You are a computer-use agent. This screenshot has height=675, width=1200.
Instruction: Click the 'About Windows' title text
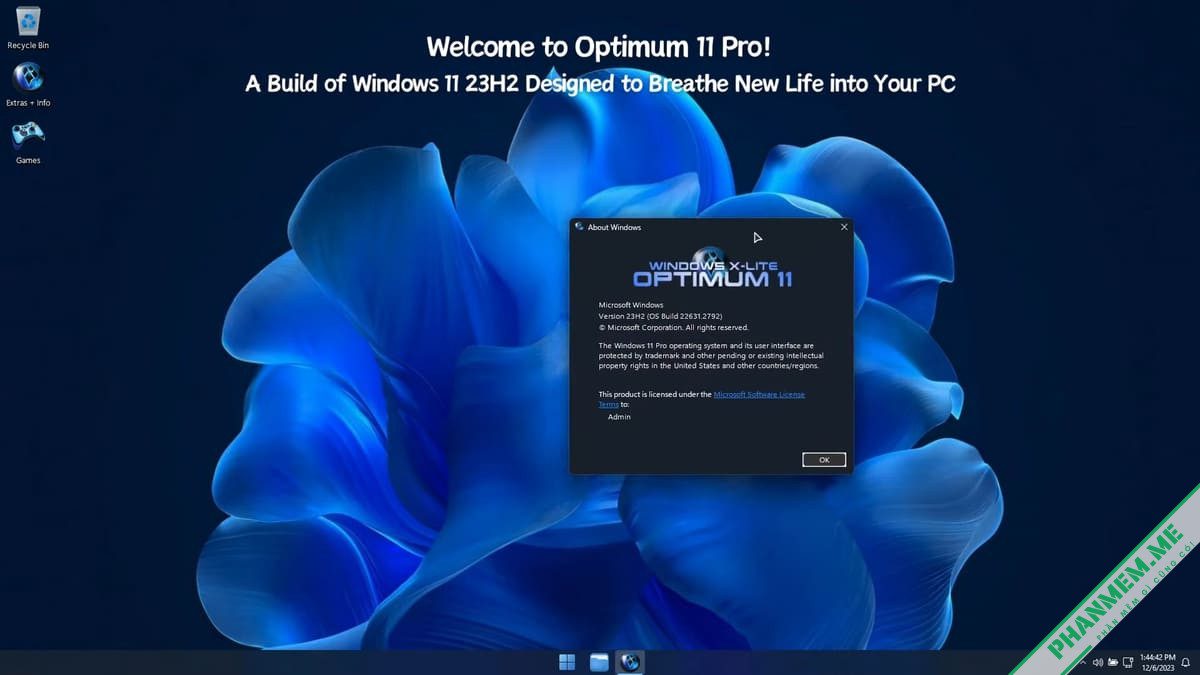click(614, 227)
